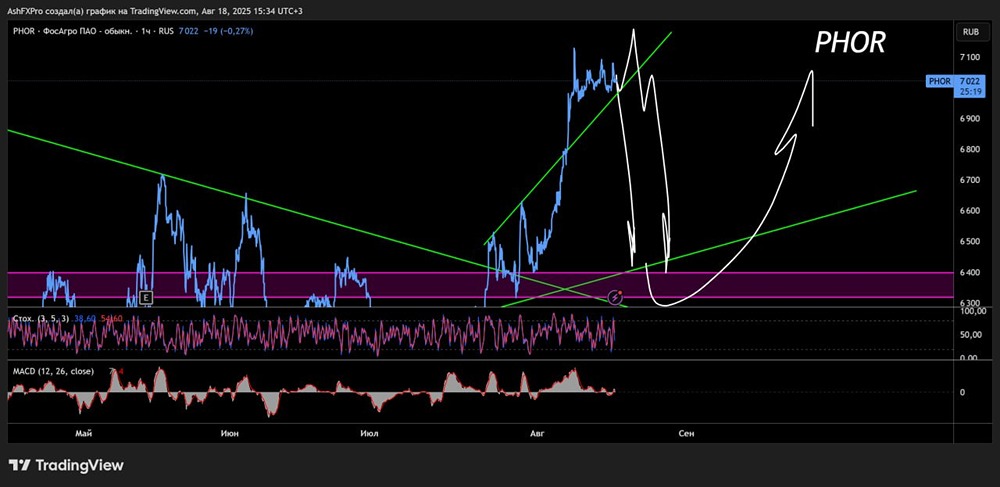
Task: Click the Июн label on the time axis
Action: [x=230, y=433]
